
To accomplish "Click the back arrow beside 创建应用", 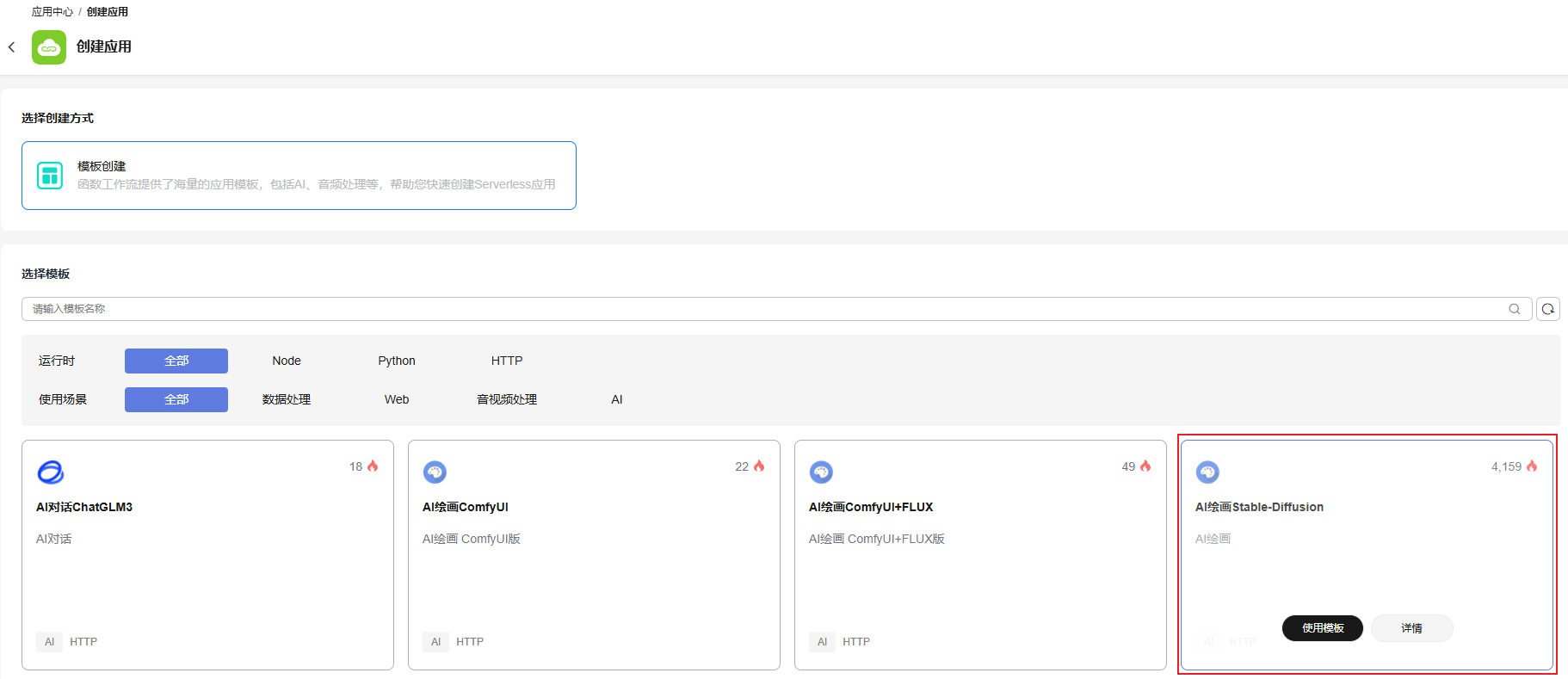I will click(x=12, y=47).
